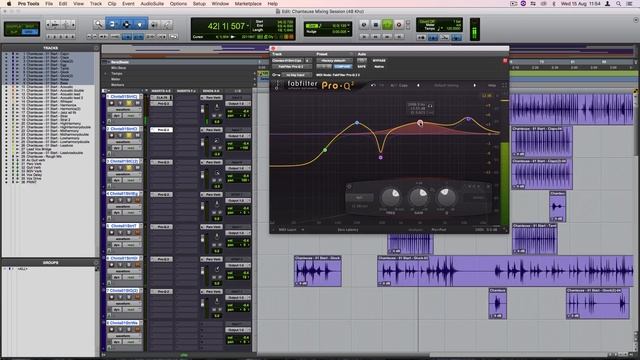Viewport: 640px width, 360px height.
Task: Open the AudioSuite menu
Action: 152,4
